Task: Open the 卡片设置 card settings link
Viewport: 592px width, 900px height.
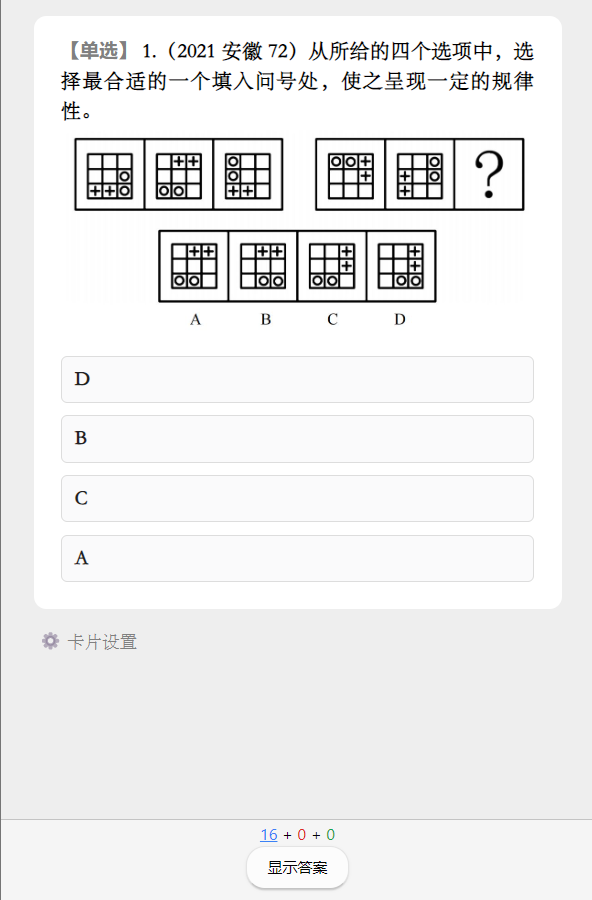Action: point(102,642)
